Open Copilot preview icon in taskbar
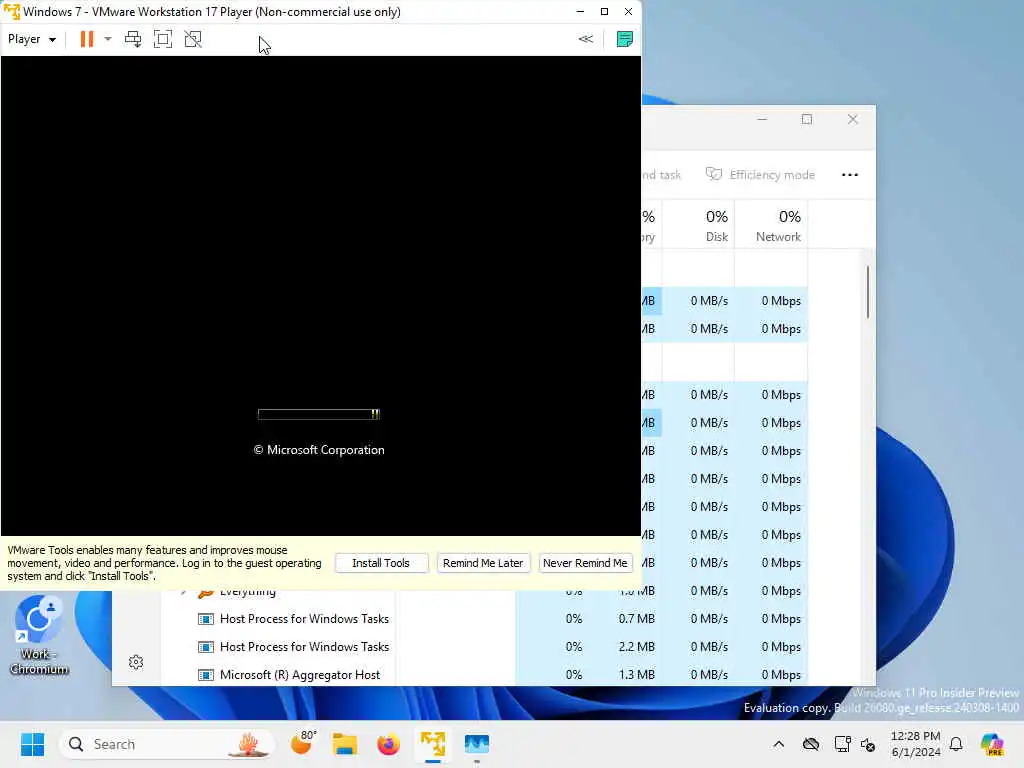This screenshot has width=1024, height=768. (992, 744)
